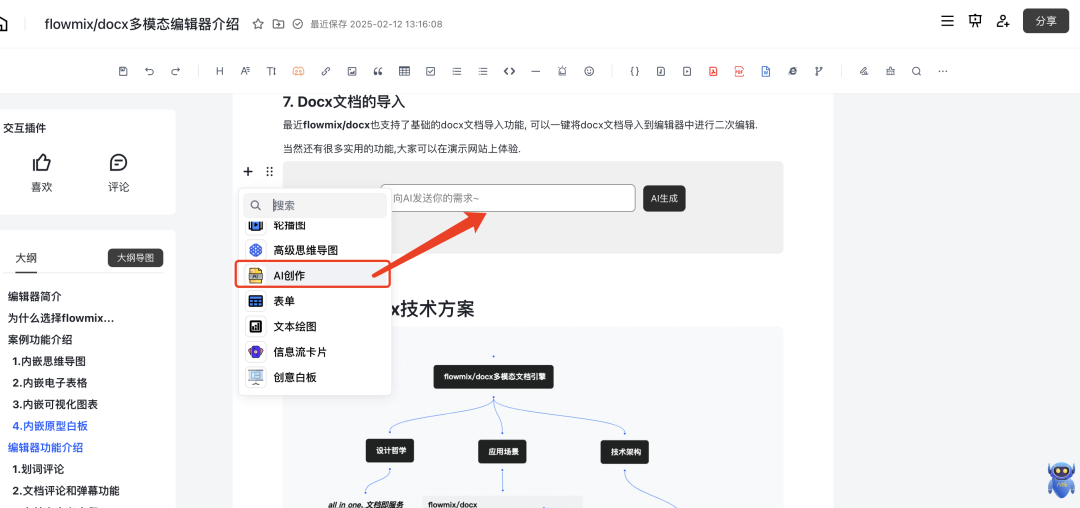Go to 编辑器简介 in outline
The image size is (1080, 508).
coord(34,297)
